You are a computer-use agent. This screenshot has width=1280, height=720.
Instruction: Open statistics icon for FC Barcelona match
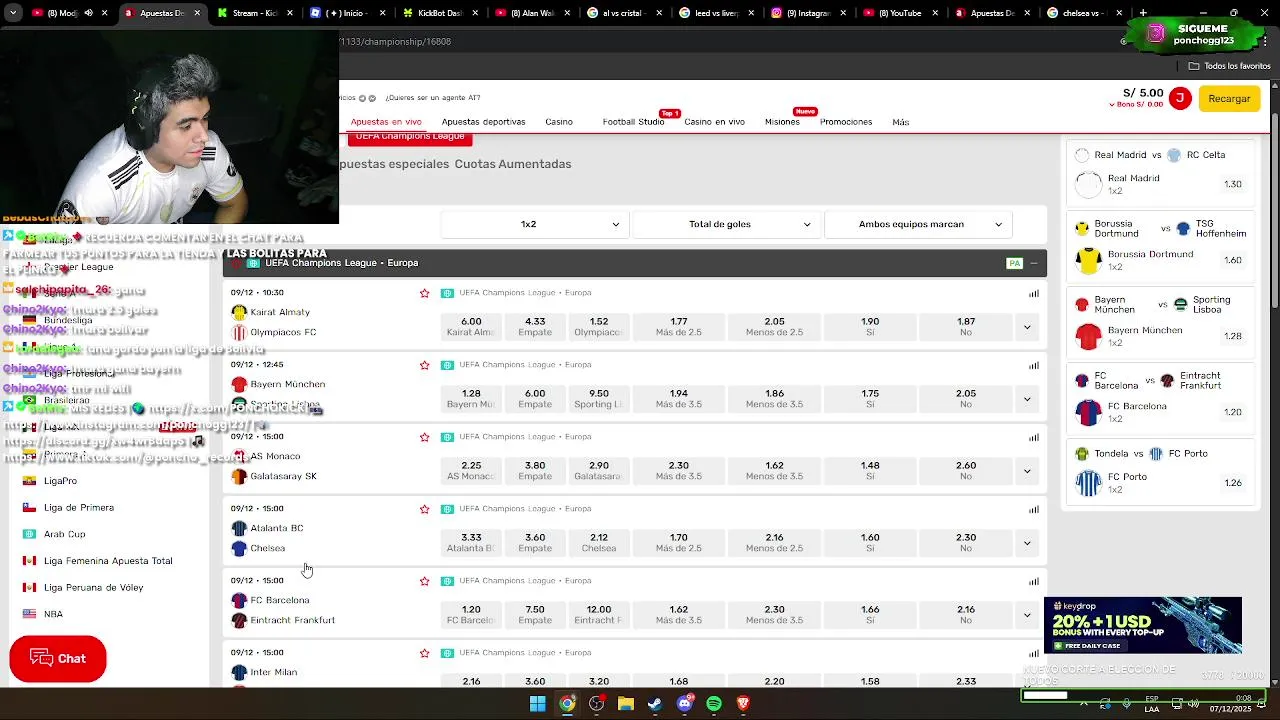(x=1033, y=581)
